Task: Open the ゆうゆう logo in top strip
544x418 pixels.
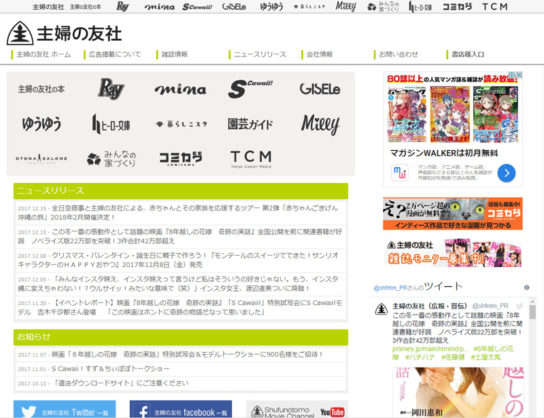Action: pyautogui.click(x=271, y=7)
